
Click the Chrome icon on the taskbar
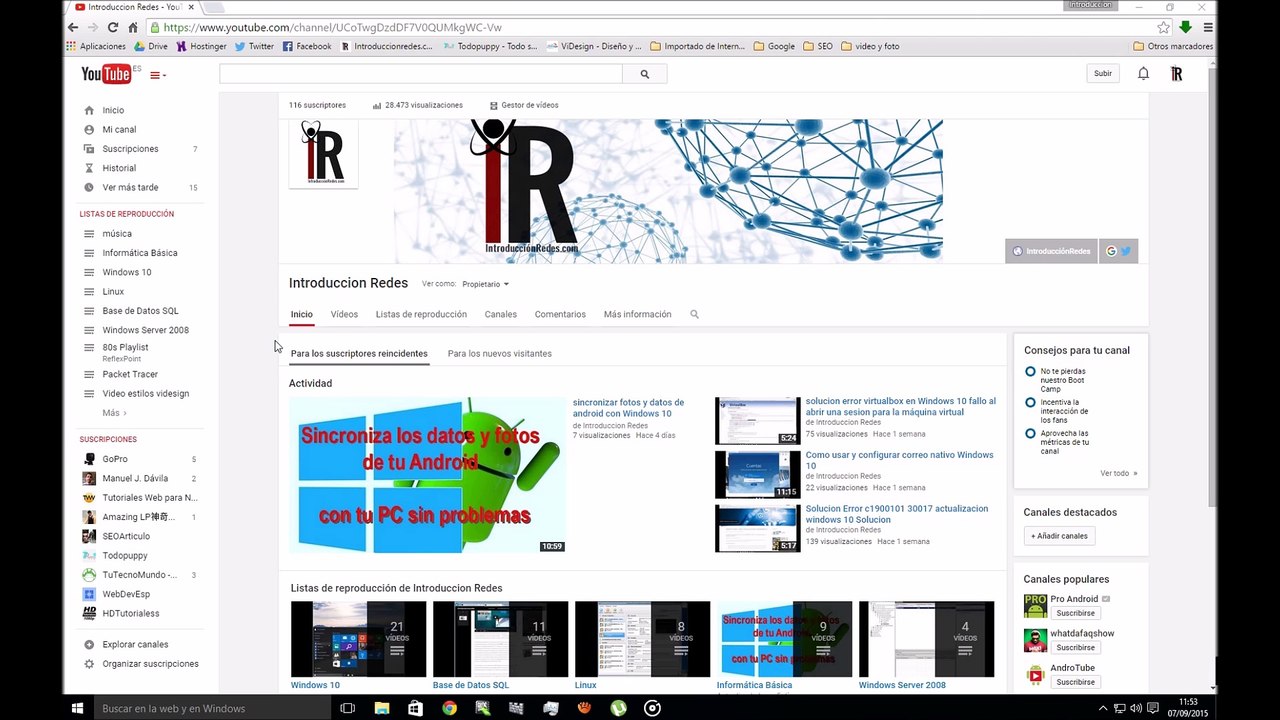point(449,708)
